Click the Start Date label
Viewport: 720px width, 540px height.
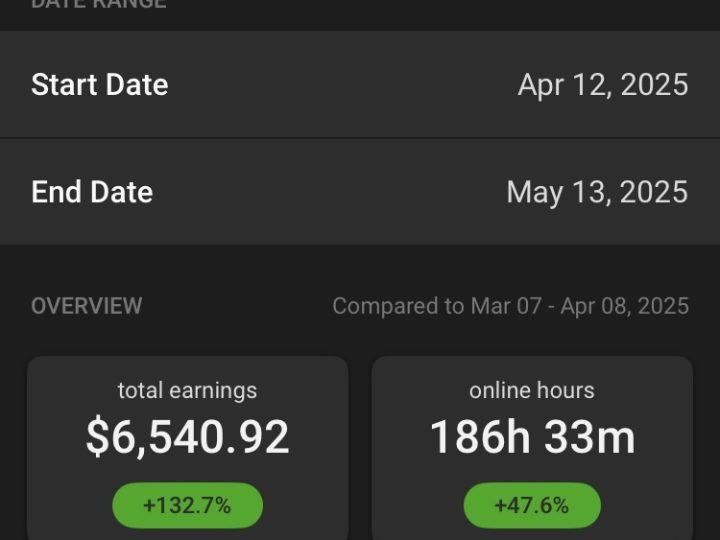pos(99,85)
